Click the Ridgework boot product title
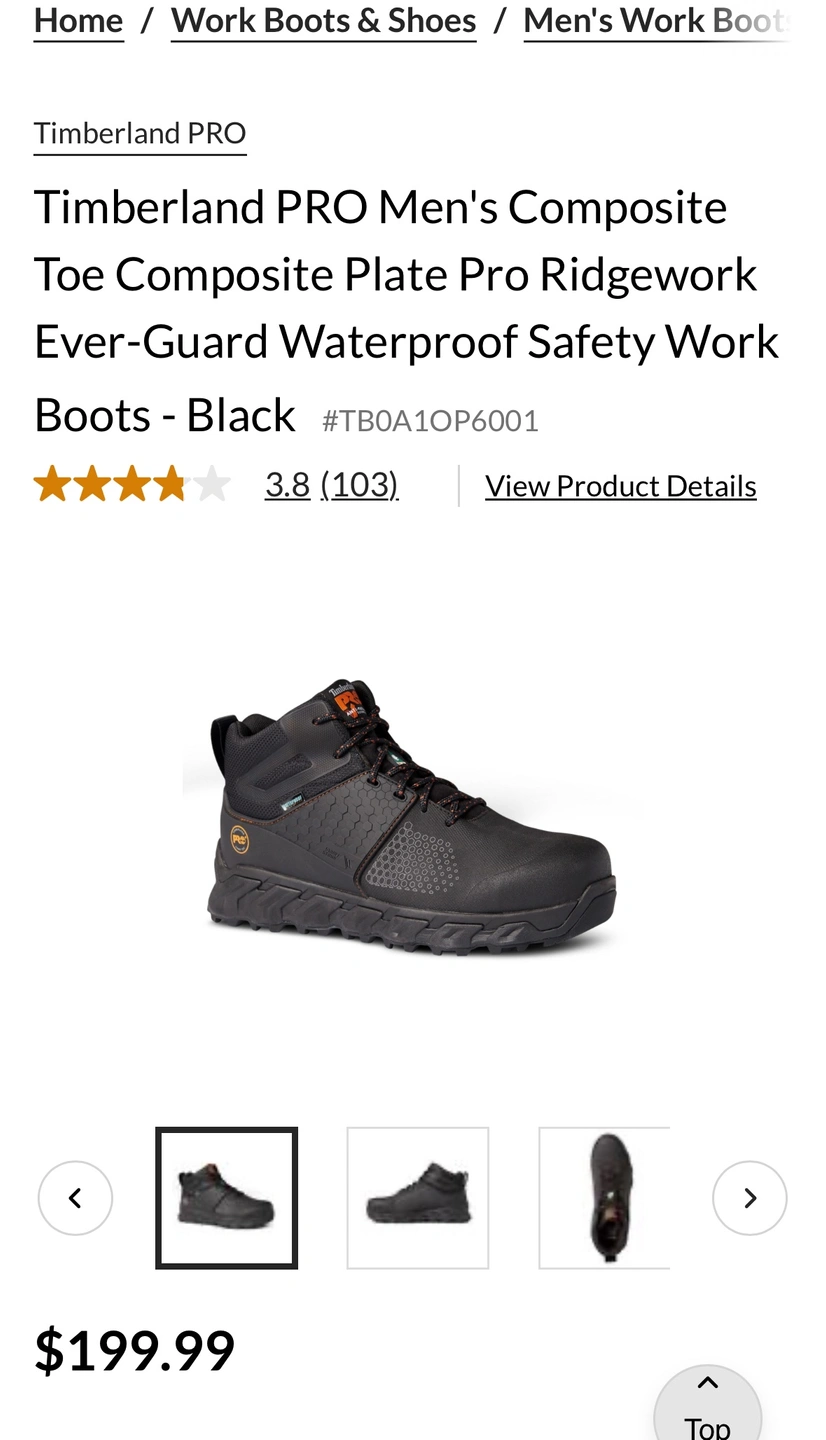Screen dimensions: 826x1440 pyautogui.click(x=407, y=310)
